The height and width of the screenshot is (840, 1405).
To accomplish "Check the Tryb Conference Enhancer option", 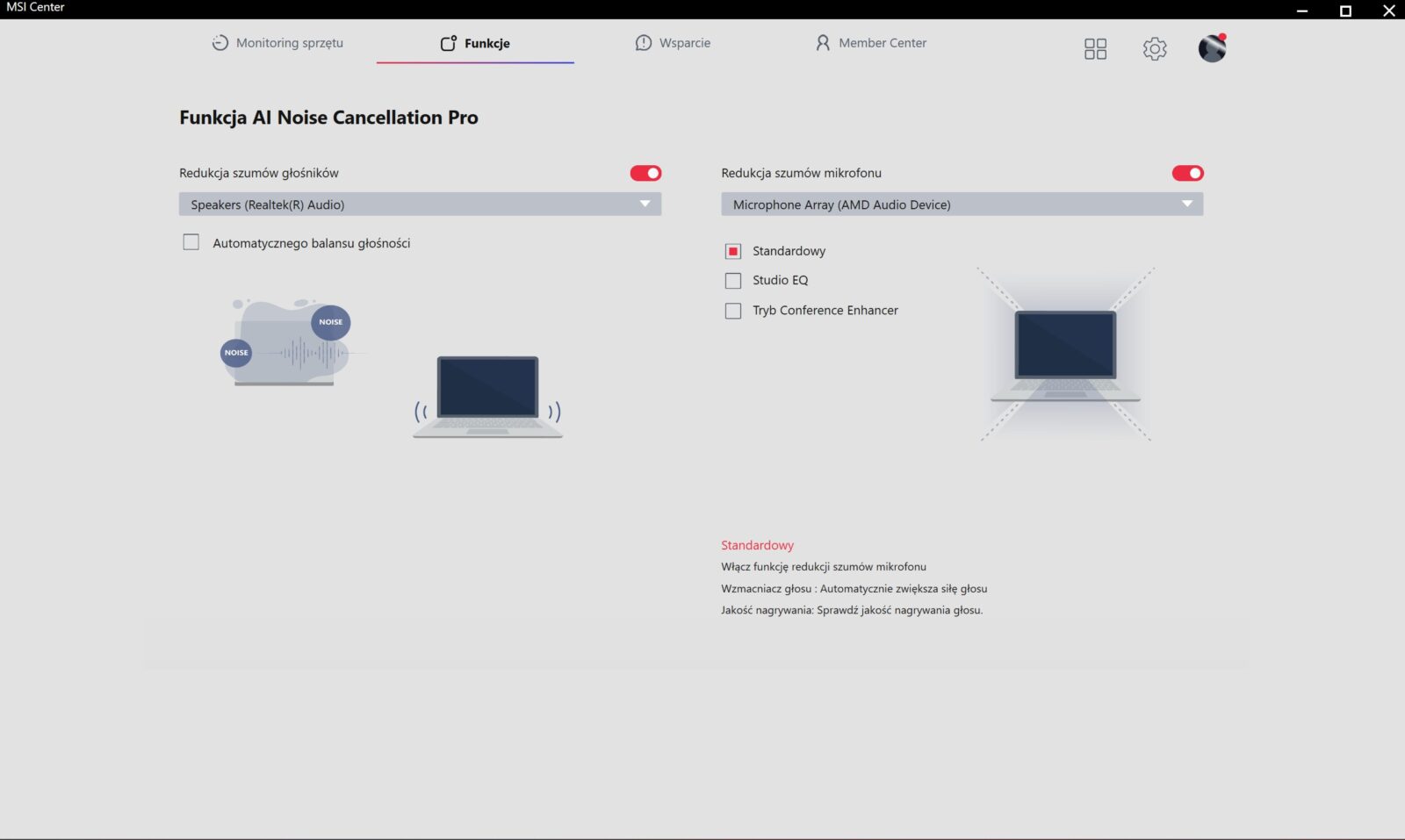I will pyautogui.click(x=733, y=311).
